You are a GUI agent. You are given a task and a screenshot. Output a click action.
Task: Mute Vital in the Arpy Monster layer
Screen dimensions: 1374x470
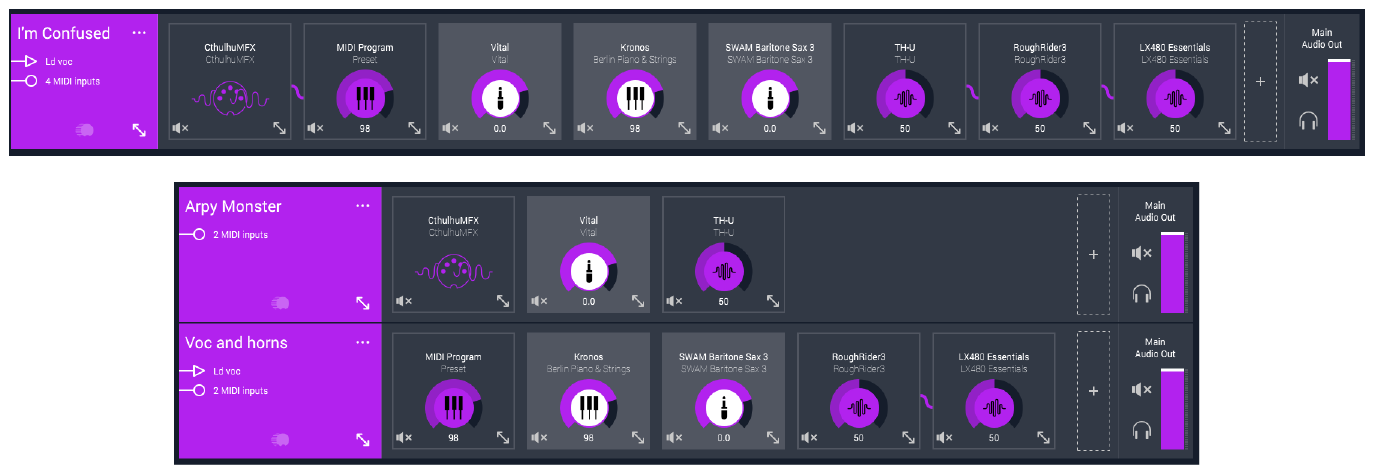click(x=538, y=301)
